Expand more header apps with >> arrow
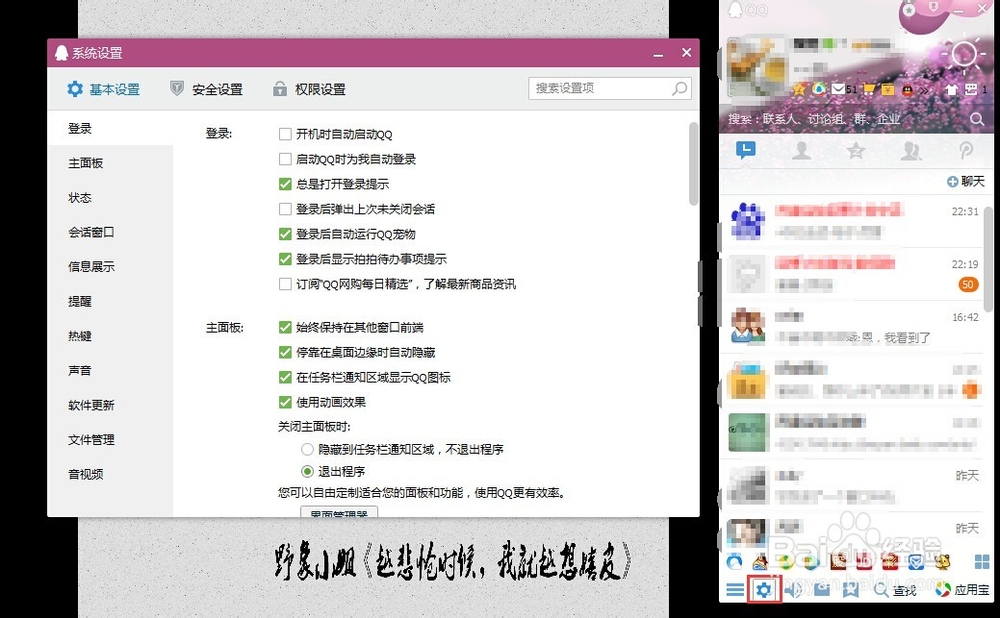This screenshot has height=618, width=1000. click(x=923, y=90)
